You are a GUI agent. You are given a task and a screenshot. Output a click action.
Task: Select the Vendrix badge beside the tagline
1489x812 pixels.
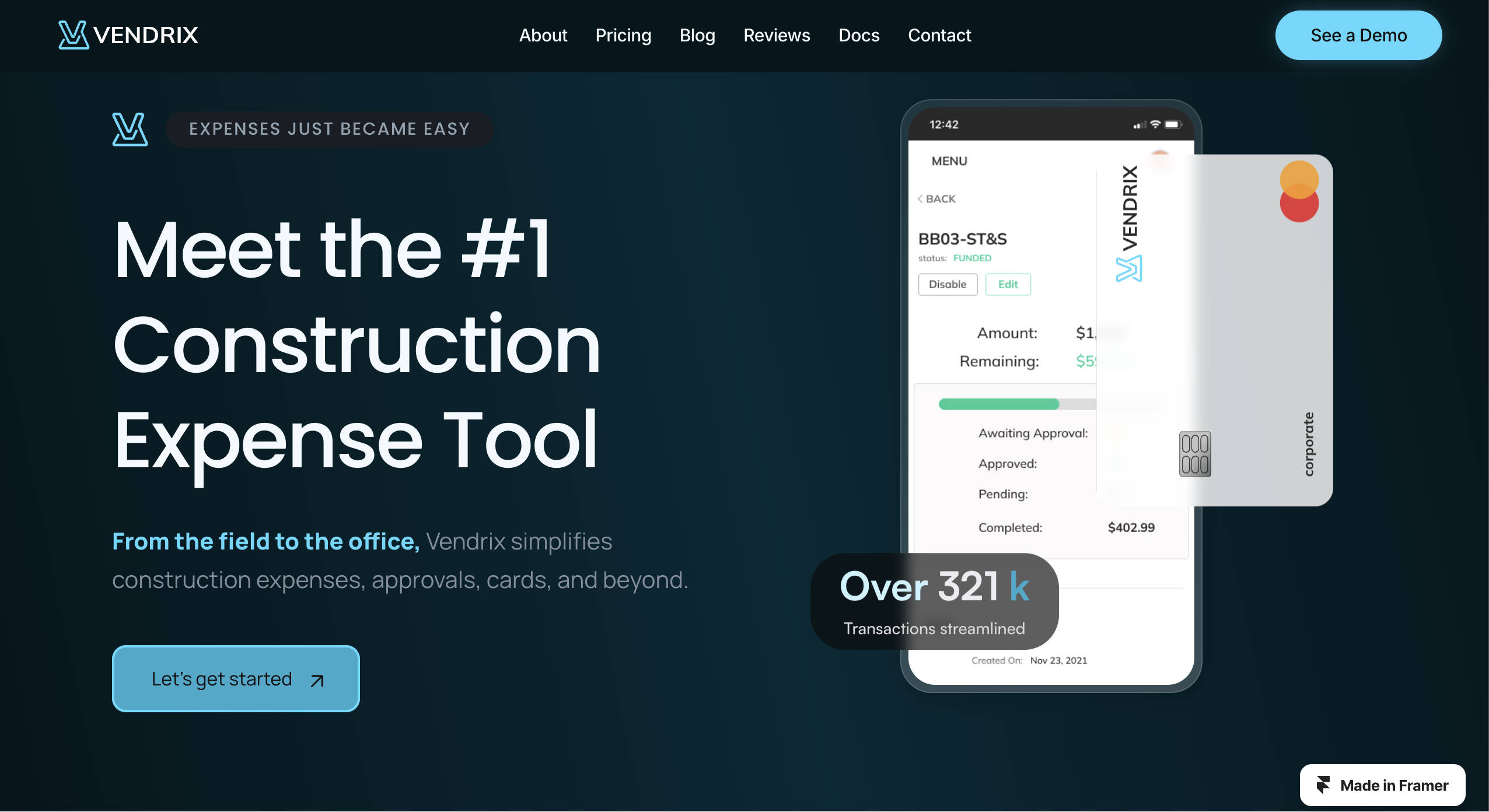pyautogui.click(x=130, y=129)
